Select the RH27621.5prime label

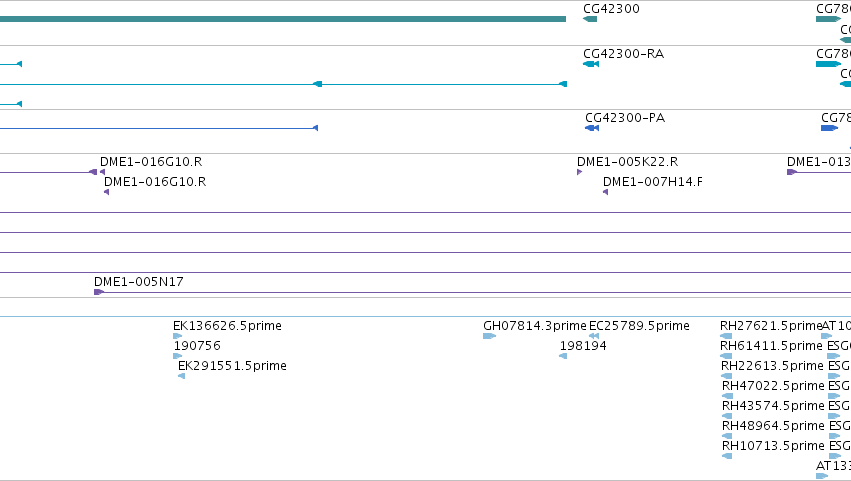[771, 326]
